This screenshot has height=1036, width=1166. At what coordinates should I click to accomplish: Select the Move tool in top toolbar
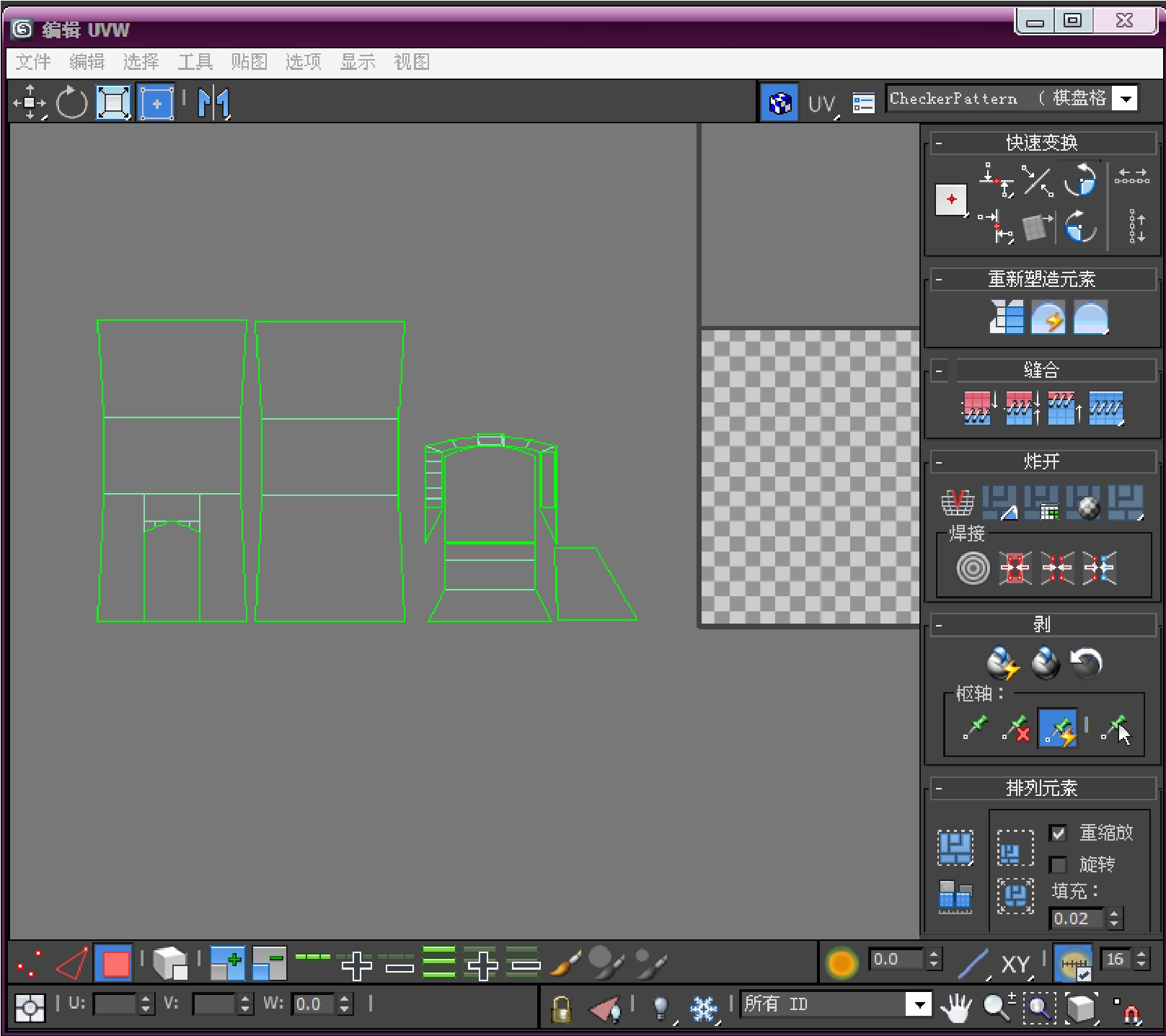pos(30,102)
